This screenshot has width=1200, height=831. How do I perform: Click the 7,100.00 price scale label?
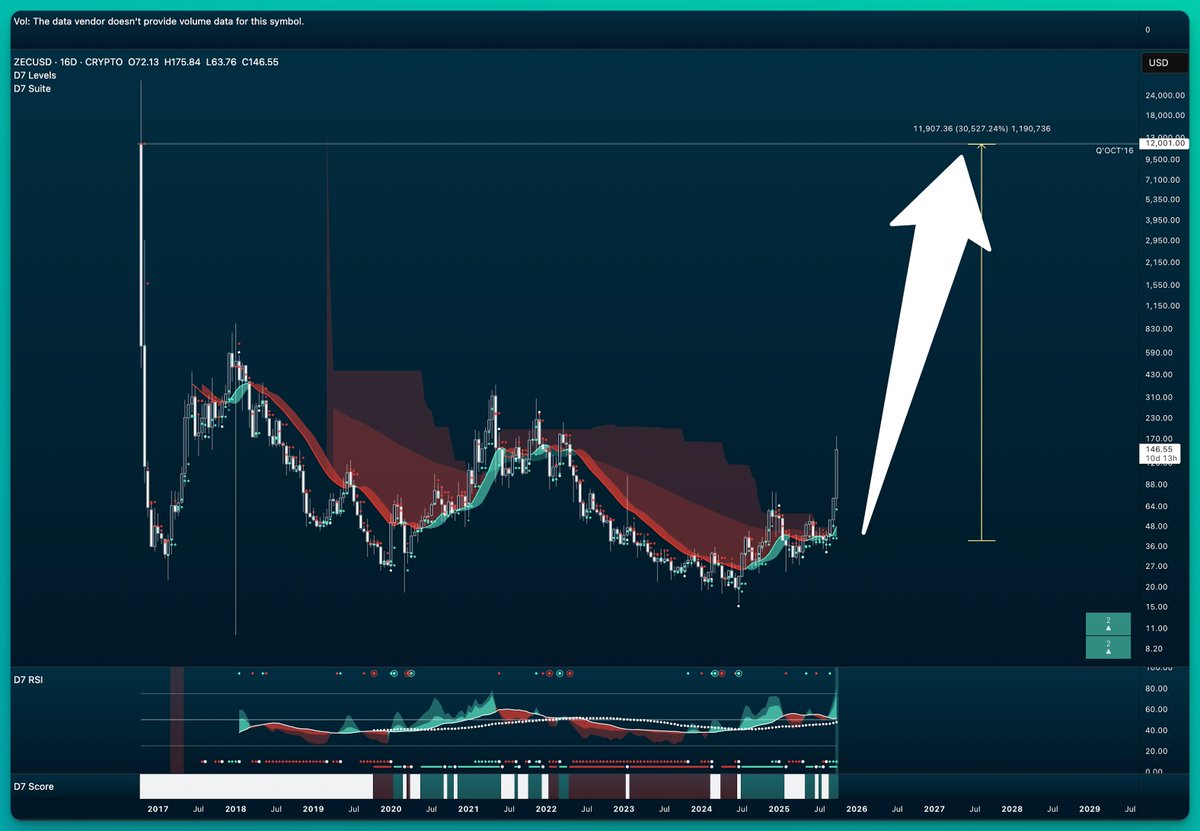tap(1165, 180)
